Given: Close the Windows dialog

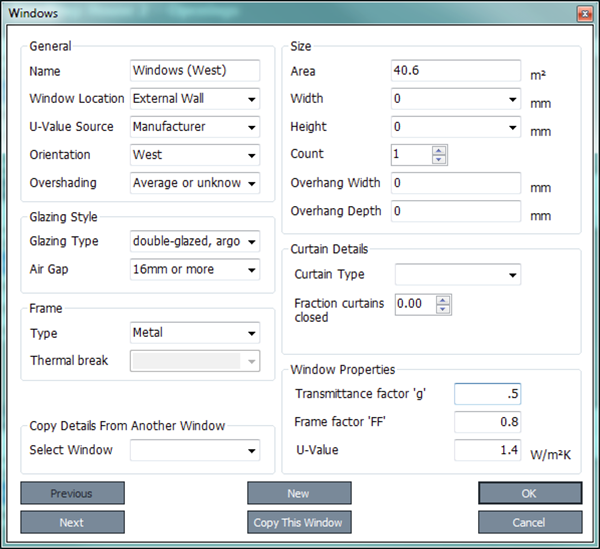Looking at the screenshot, I should pos(585,14).
